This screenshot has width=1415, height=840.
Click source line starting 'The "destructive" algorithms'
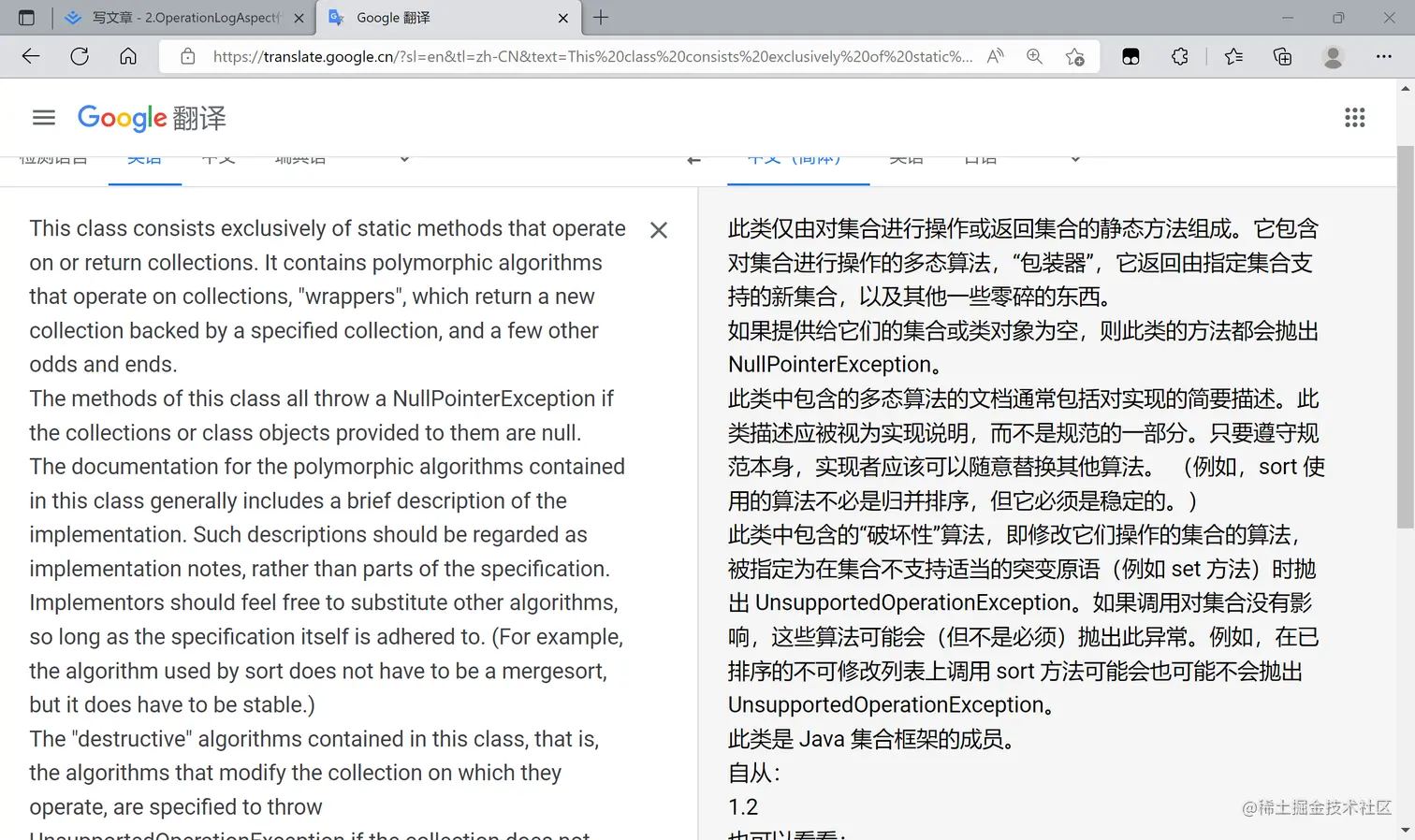coord(314,739)
